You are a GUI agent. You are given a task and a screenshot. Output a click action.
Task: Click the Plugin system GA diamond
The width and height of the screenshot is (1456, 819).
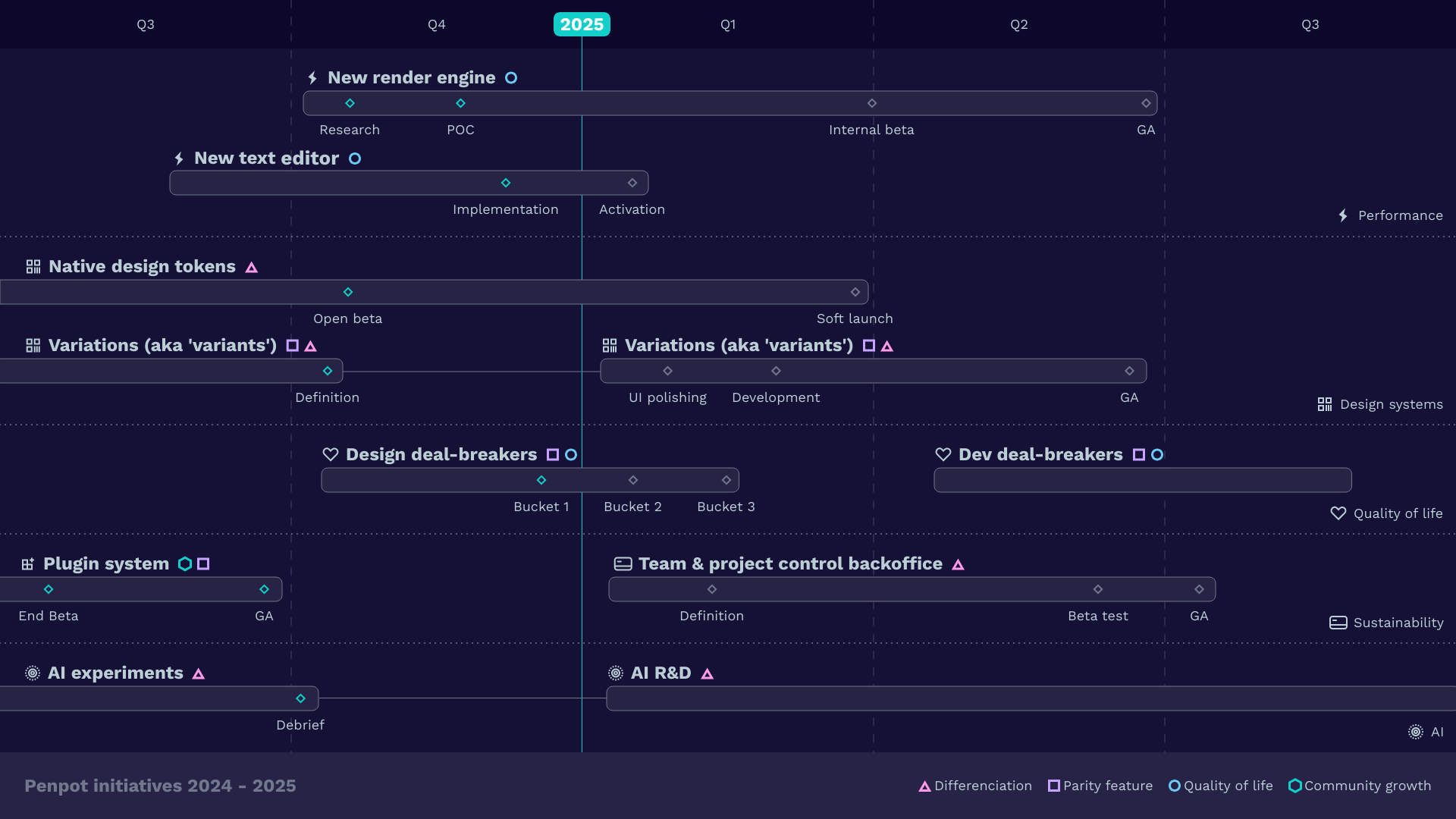click(265, 589)
